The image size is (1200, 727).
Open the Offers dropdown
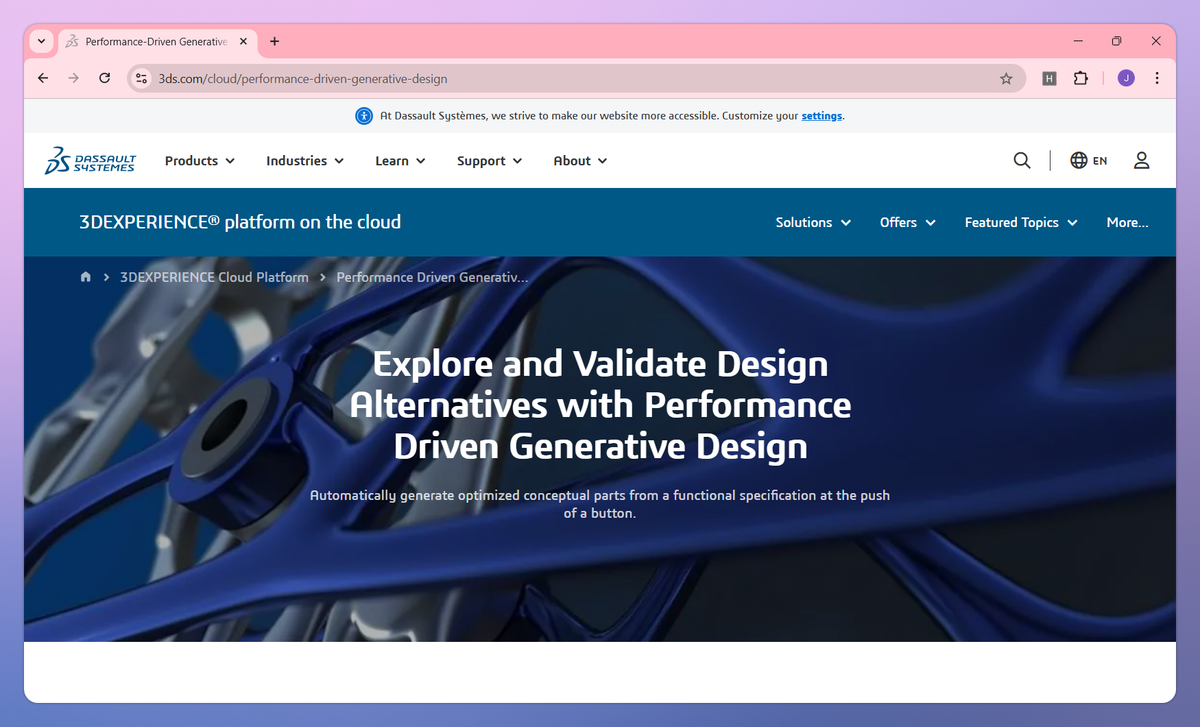point(907,222)
